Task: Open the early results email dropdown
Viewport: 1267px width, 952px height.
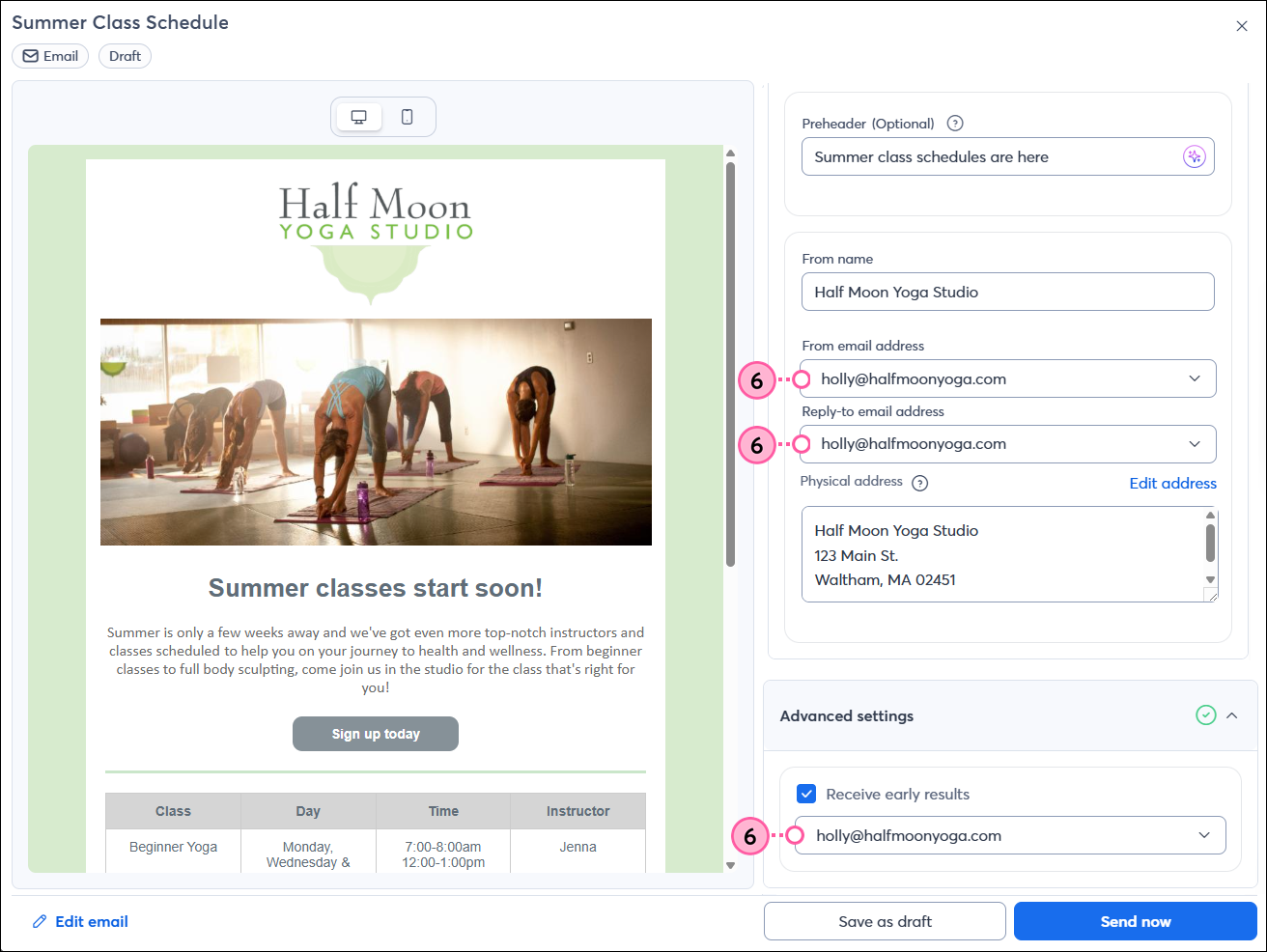Action: tap(1204, 835)
